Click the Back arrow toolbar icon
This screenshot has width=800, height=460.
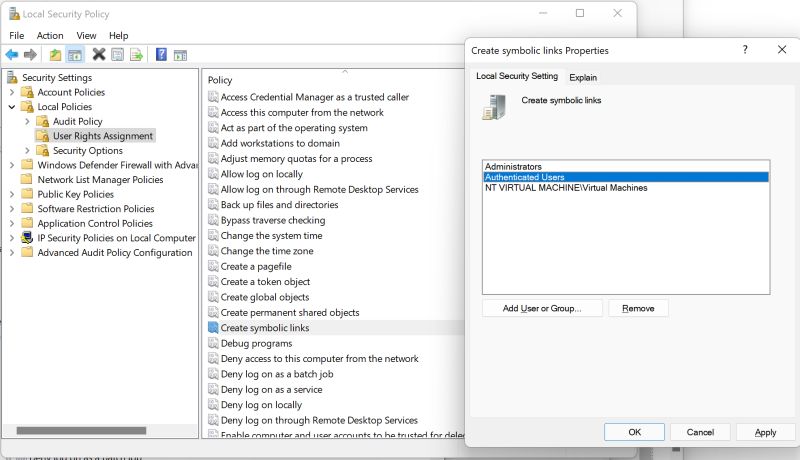12,55
